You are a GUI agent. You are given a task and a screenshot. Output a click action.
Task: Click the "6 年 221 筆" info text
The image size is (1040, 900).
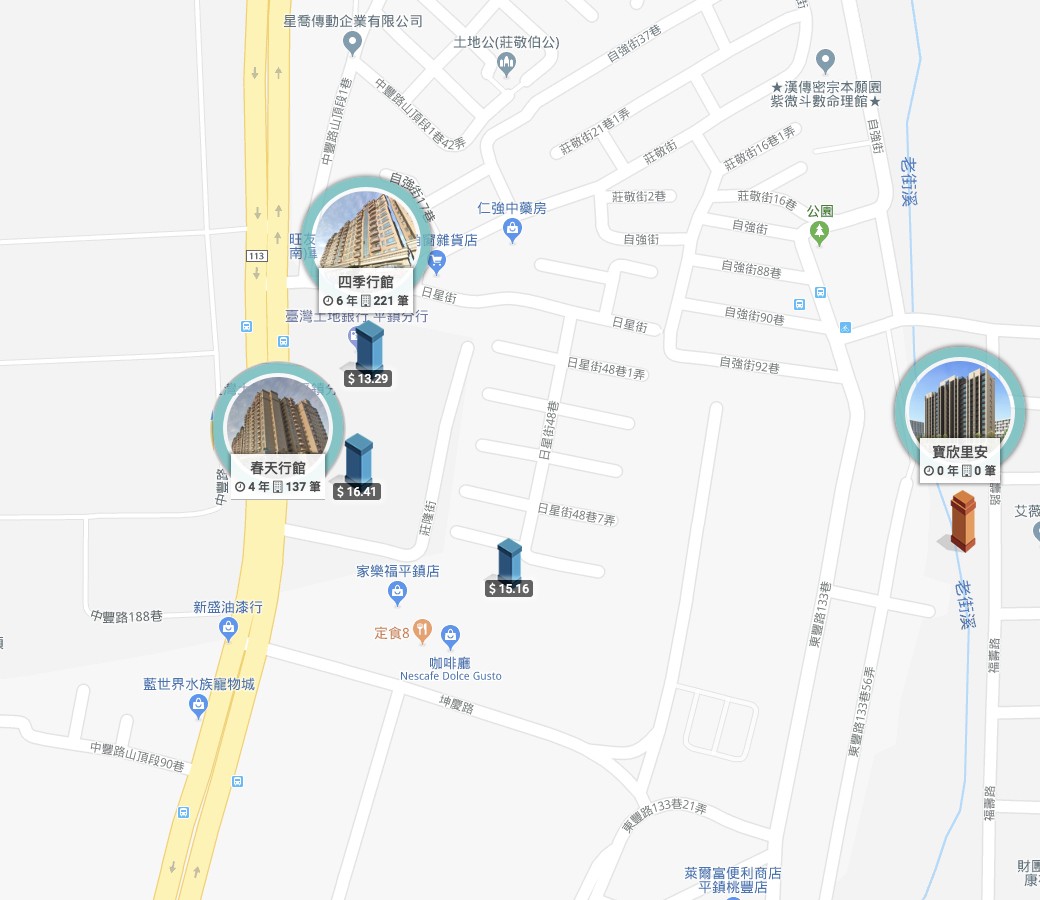[365, 300]
